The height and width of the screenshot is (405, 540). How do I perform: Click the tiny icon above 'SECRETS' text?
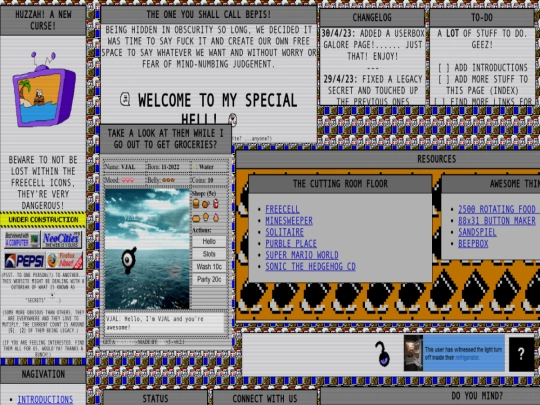point(52,295)
